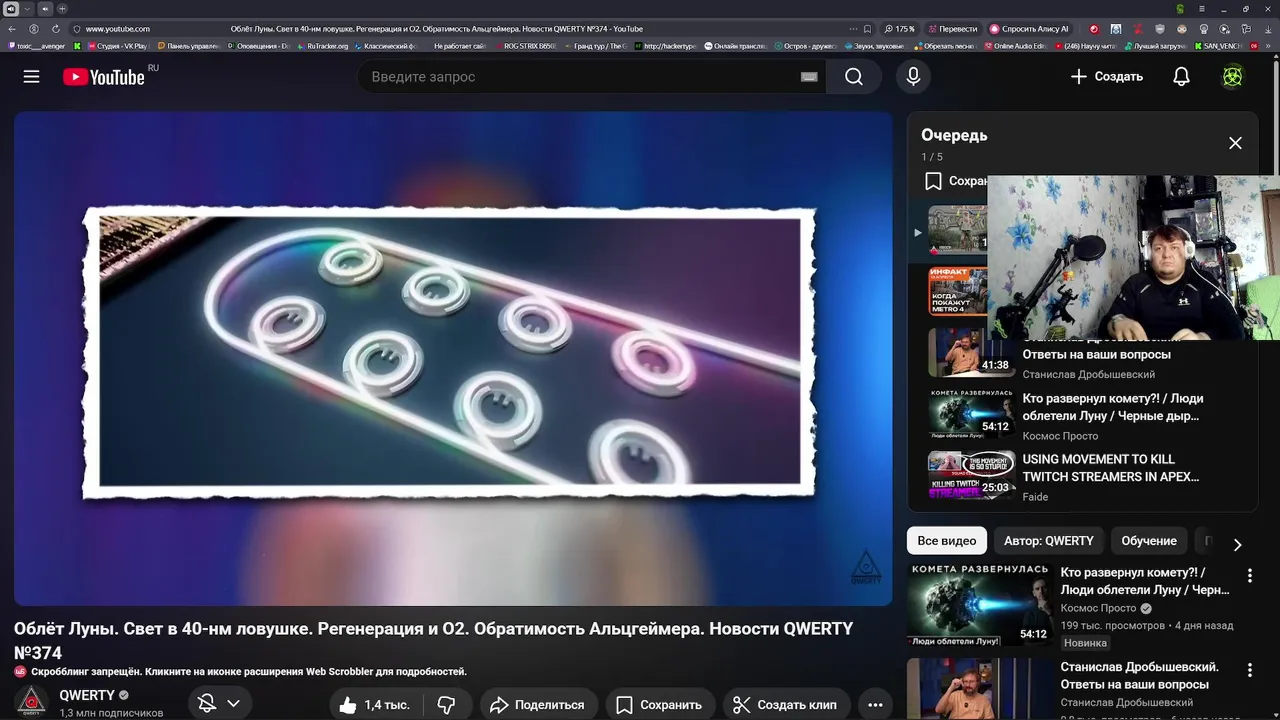Go back with the browser back arrow
1280x720 pixels.
12,29
